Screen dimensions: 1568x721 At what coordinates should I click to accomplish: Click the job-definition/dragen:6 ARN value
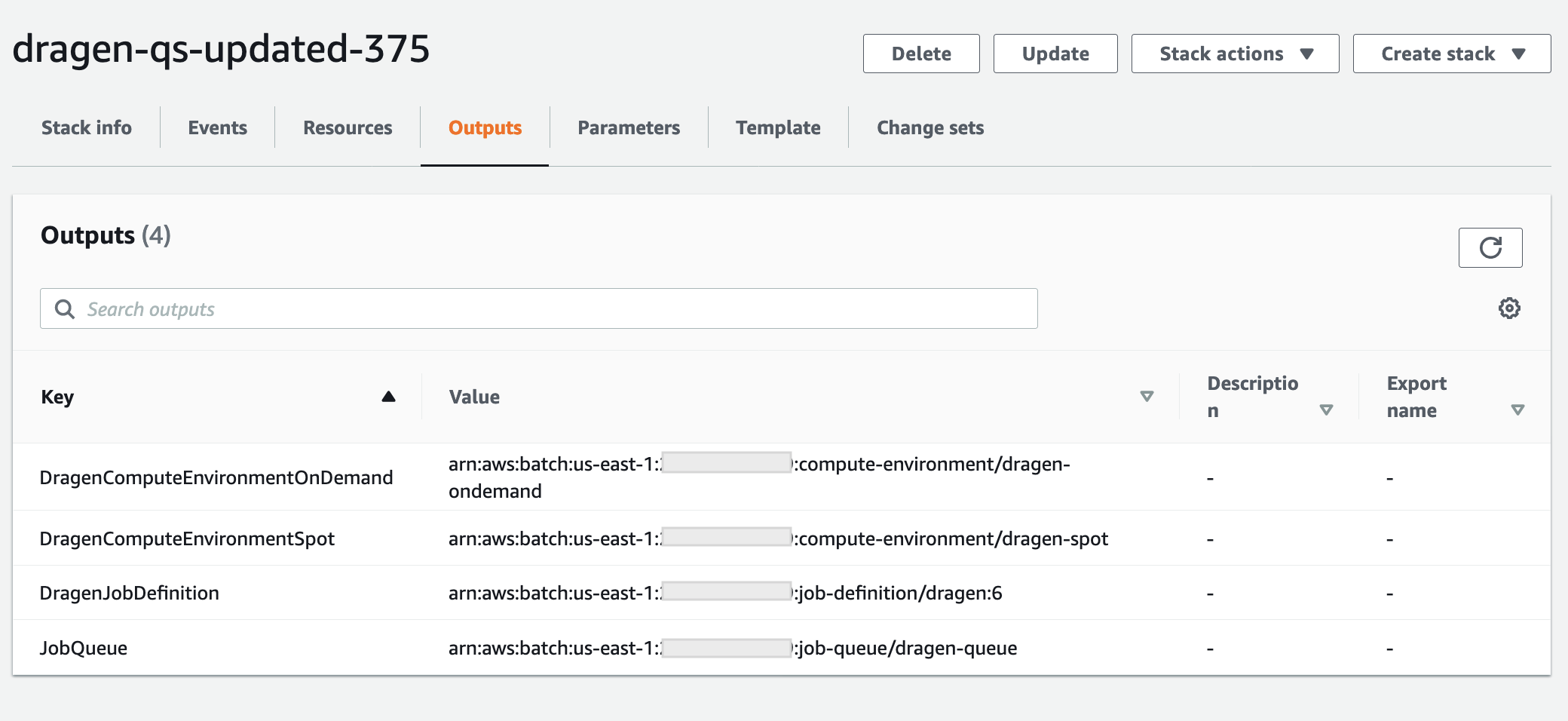tap(725, 593)
